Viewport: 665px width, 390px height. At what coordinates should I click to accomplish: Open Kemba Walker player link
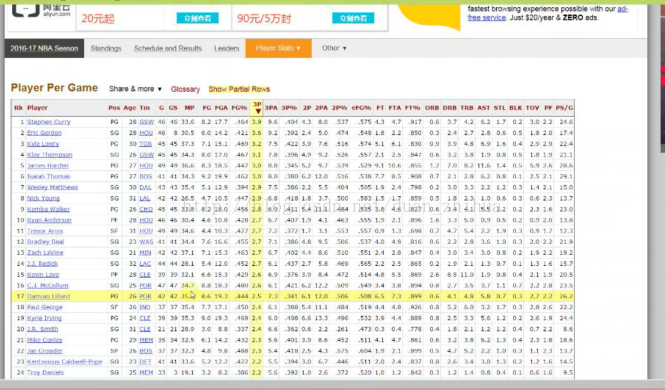coord(48,209)
